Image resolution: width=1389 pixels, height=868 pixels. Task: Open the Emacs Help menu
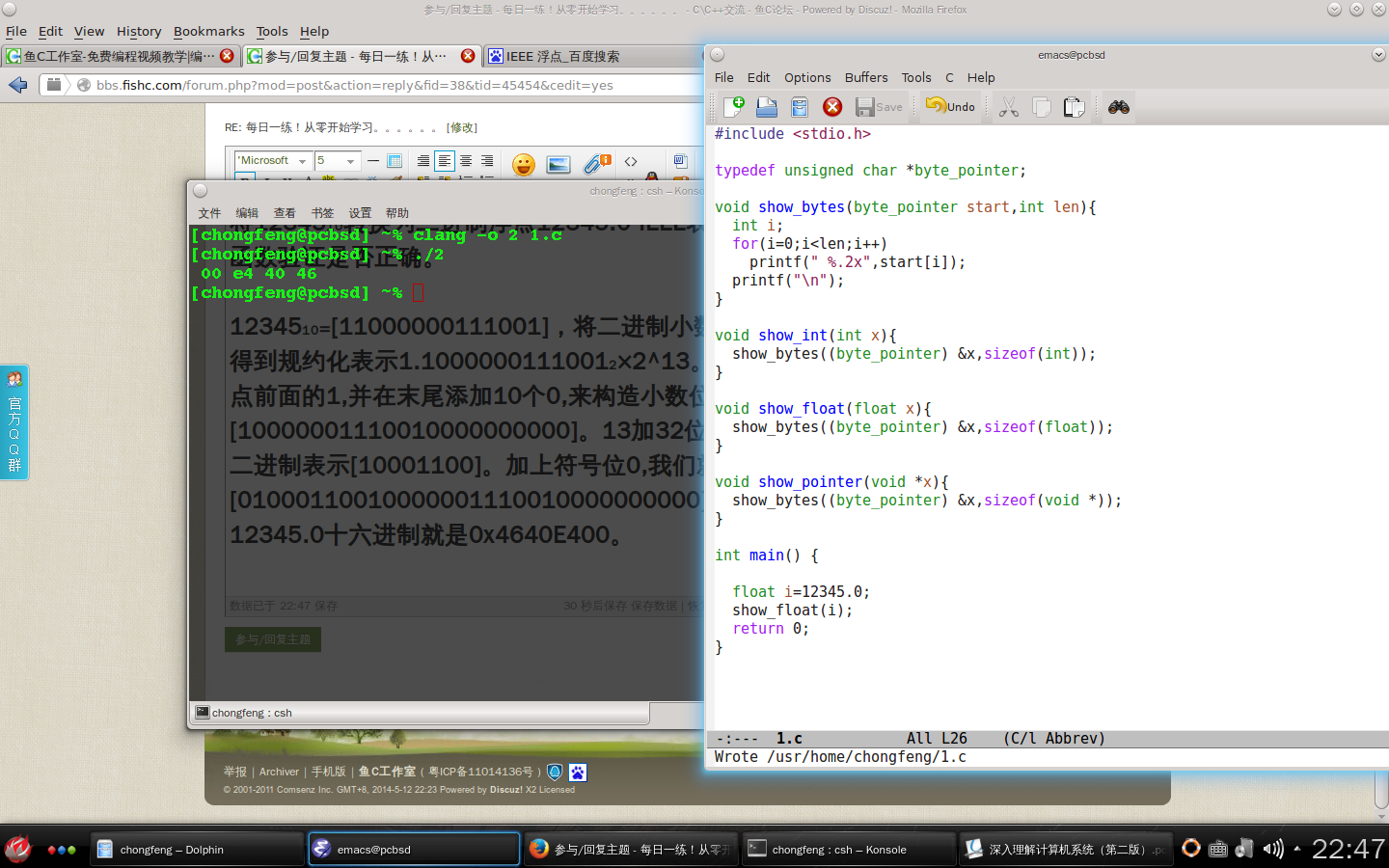[981, 77]
